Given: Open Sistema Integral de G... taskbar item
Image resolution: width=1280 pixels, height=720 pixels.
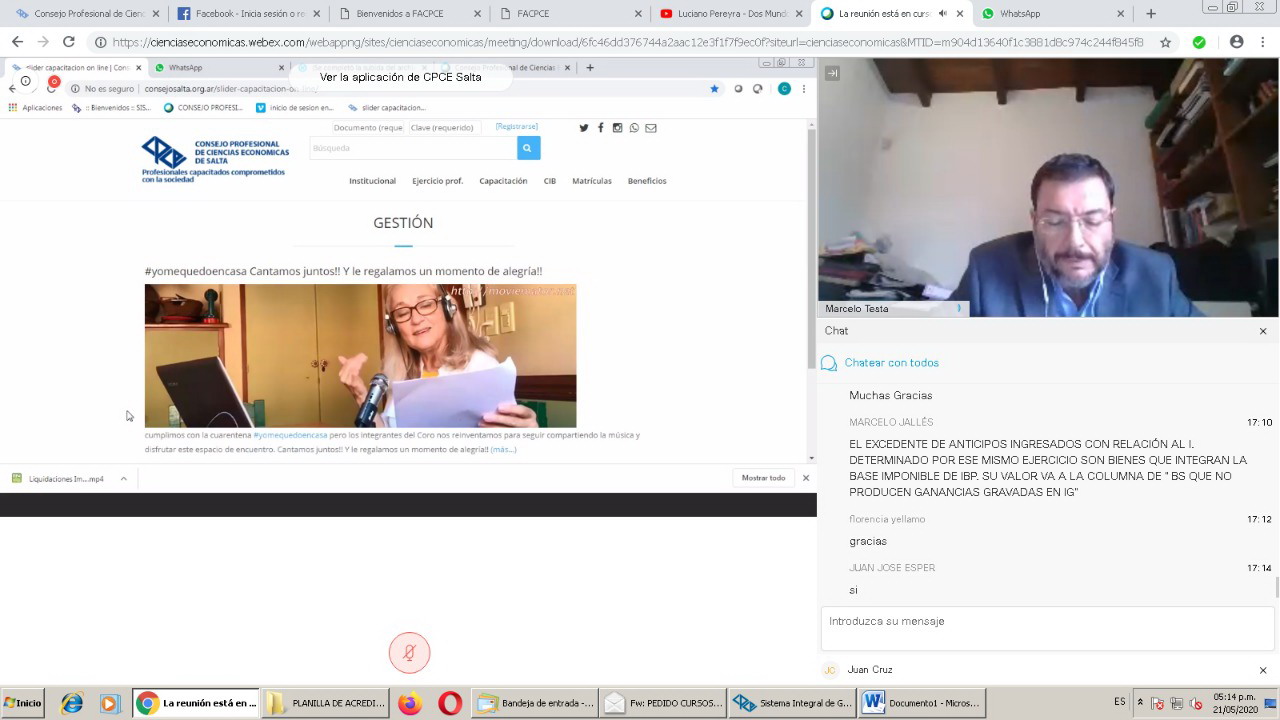Looking at the screenshot, I should pyautogui.click(x=792, y=703).
